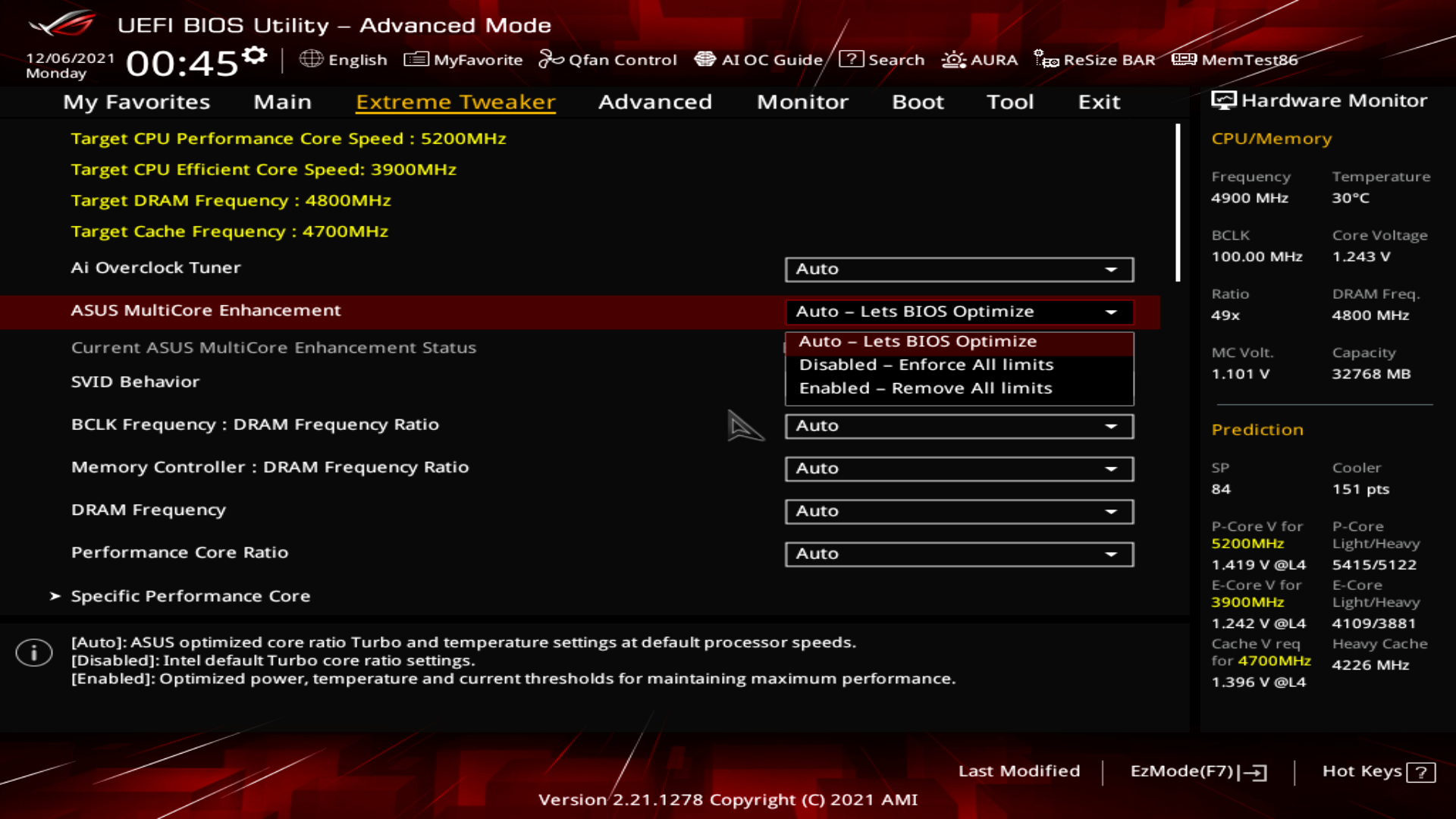Launch AI OC Guide icon
Screen dimensions: 1456x819
(x=704, y=59)
